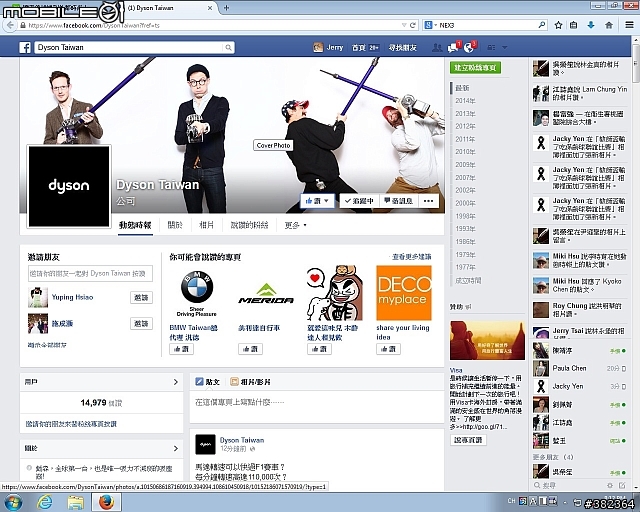Open Dyson Taiwan post author link
The height and width of the screenshot is (512, 640).
click(x=242, y=440)
